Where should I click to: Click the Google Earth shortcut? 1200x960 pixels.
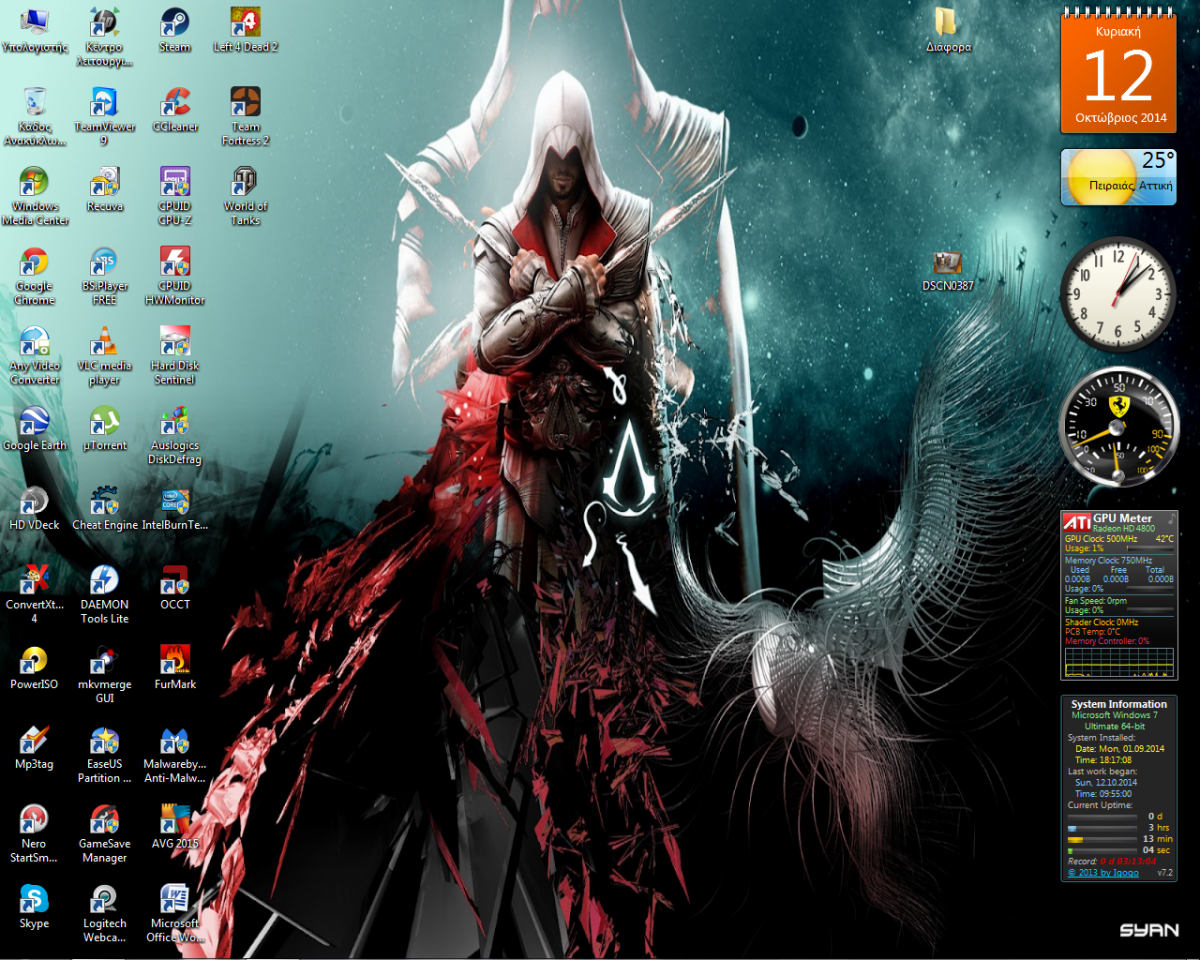(x=34, y=430)
